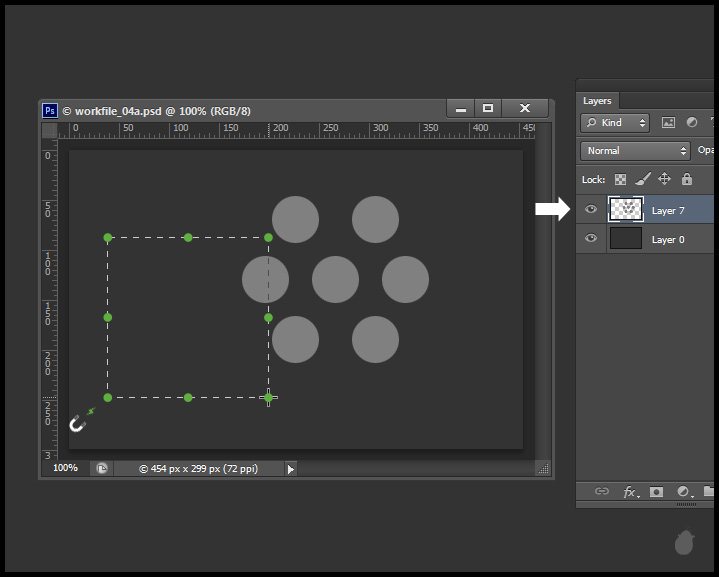The height and width of the screenshot is (577, 719).
Task: Toggle lock transparent pixels
Action: [x=620, y=179]
